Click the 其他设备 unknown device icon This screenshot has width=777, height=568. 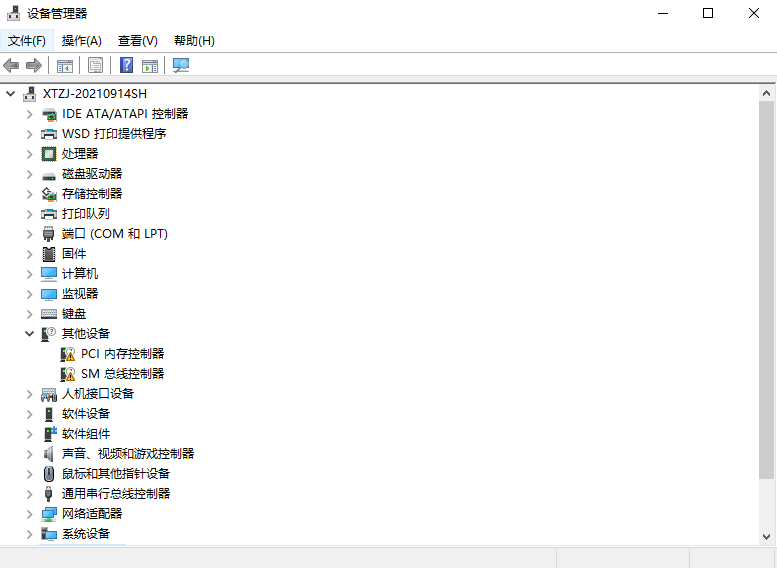[x=48, y=334]
